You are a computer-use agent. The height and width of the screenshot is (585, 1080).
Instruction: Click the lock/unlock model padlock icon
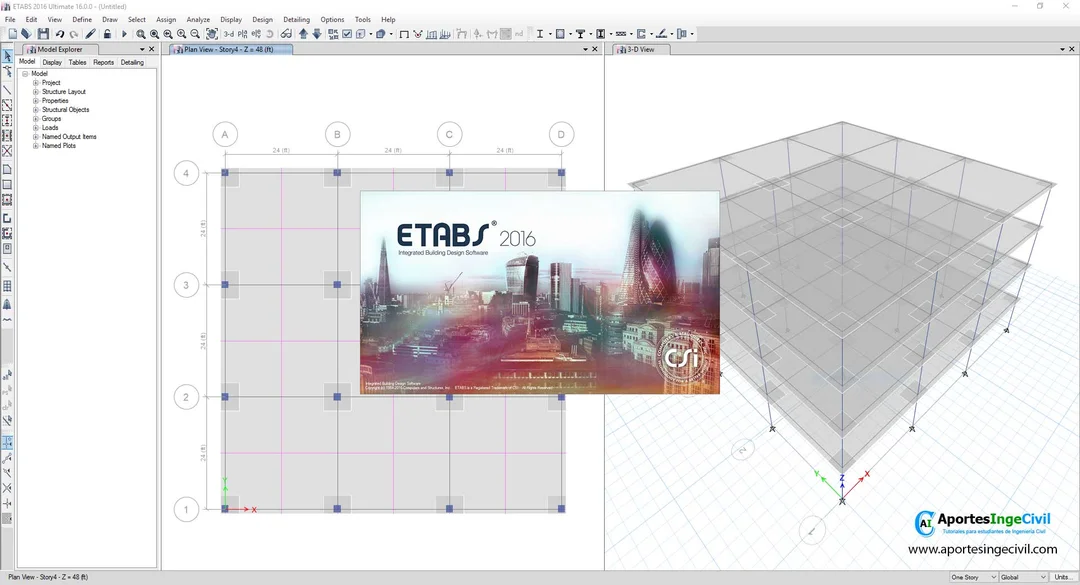(107, 34)
